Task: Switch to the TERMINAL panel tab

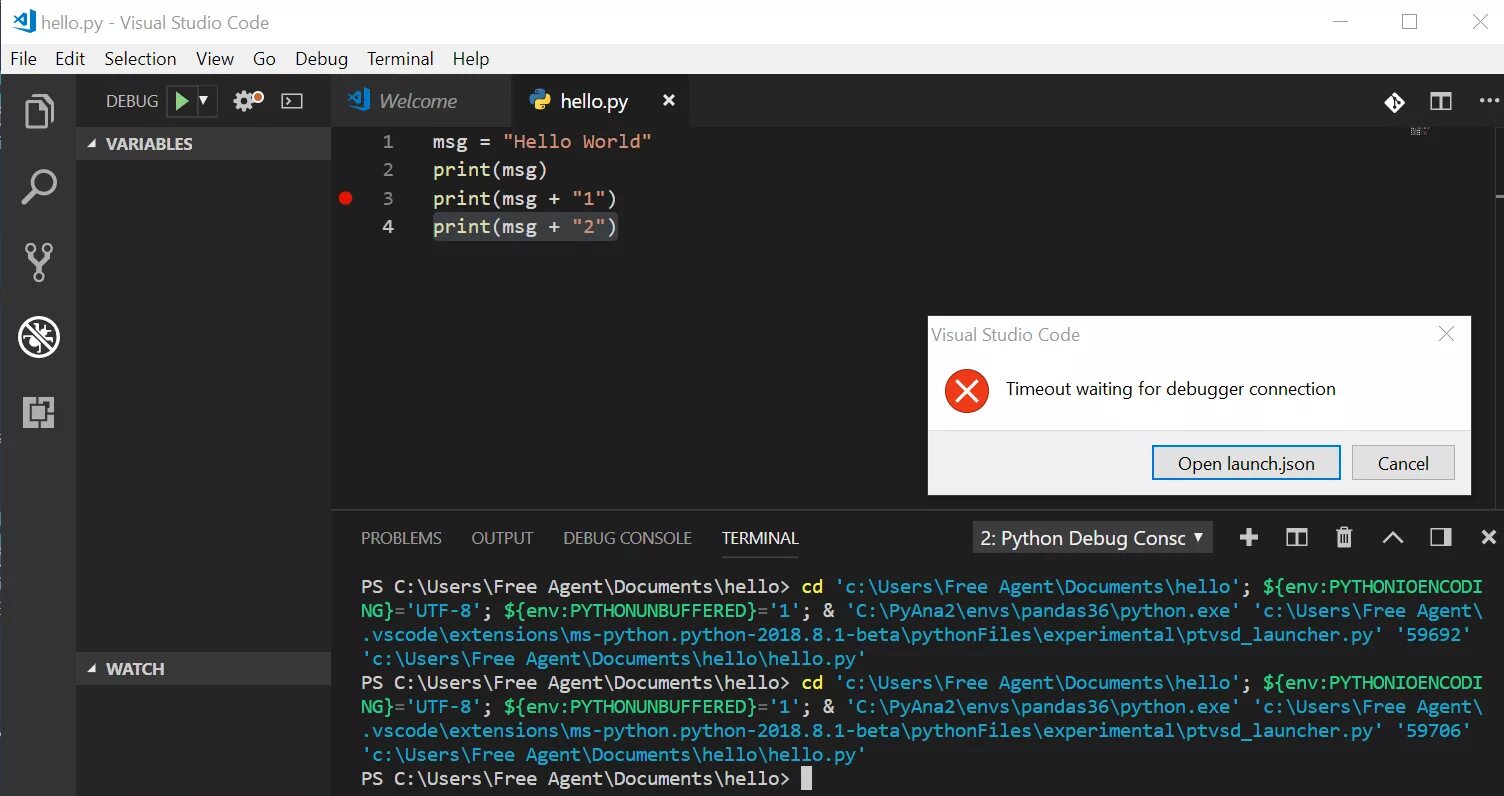Action: [x=760, y=538]
